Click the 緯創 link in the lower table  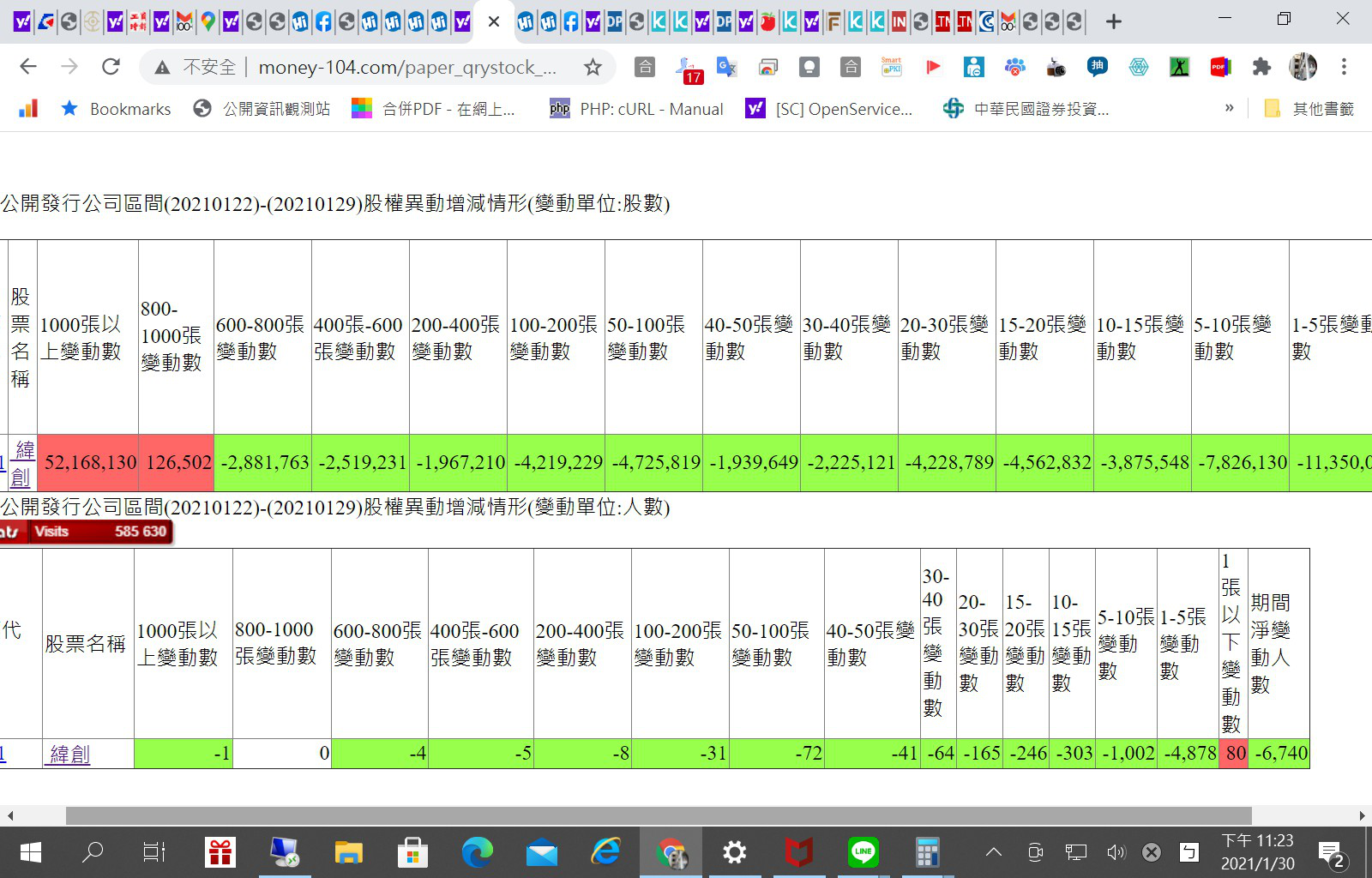click(69, 755)
